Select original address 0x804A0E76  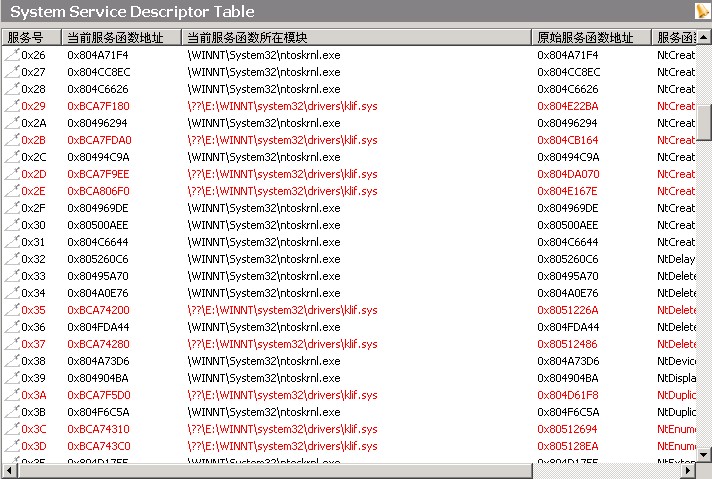568,293
